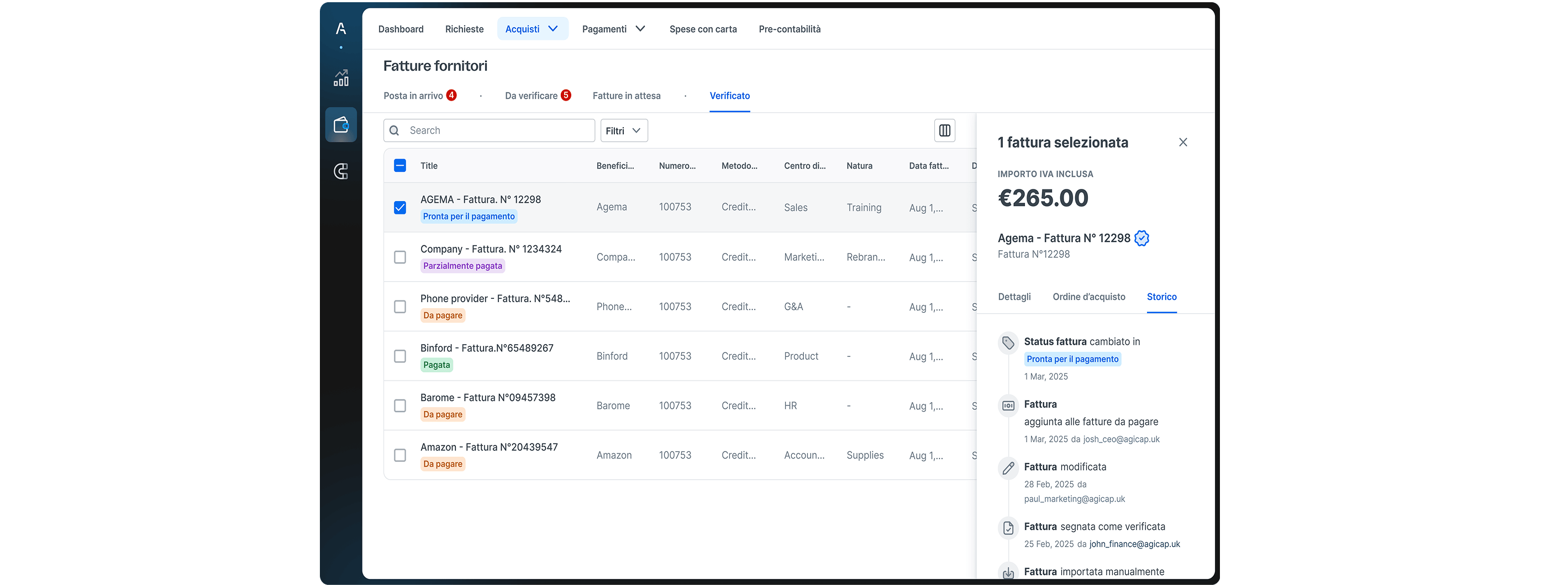Image resolution: width=1568 pixels, height=585 pixels.
Task: Click Pronta per il pagamento badge in Storico
Action: [1072, 359]
